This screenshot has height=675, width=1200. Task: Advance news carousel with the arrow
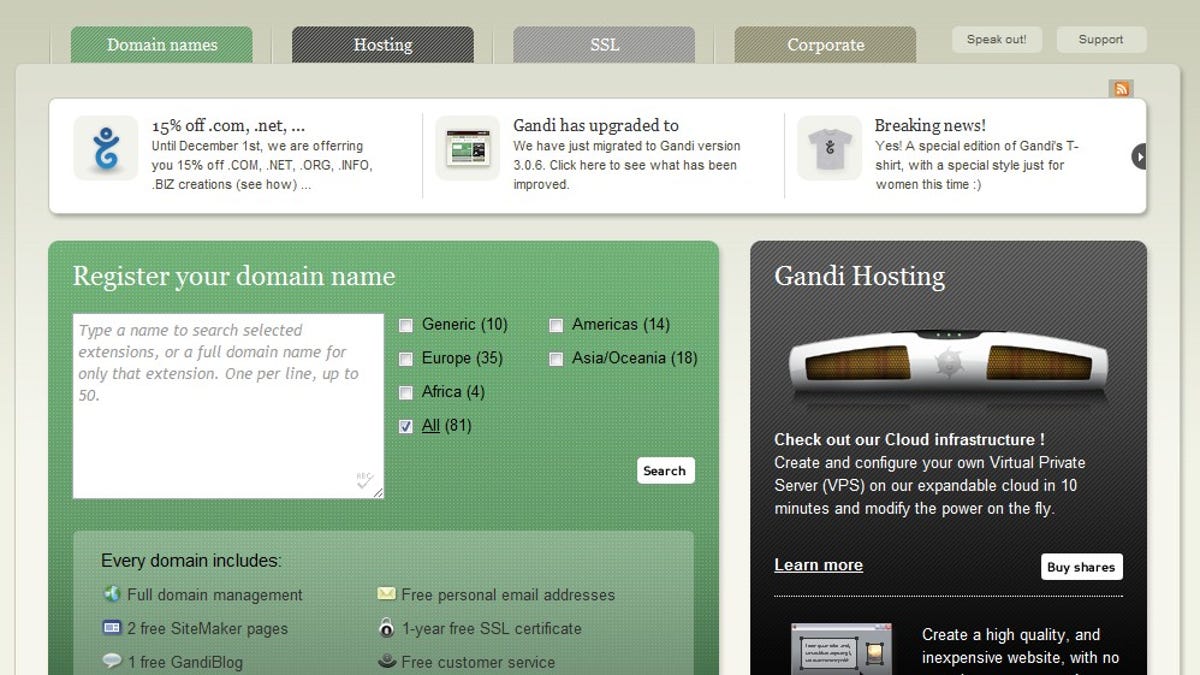[1139, 156]
